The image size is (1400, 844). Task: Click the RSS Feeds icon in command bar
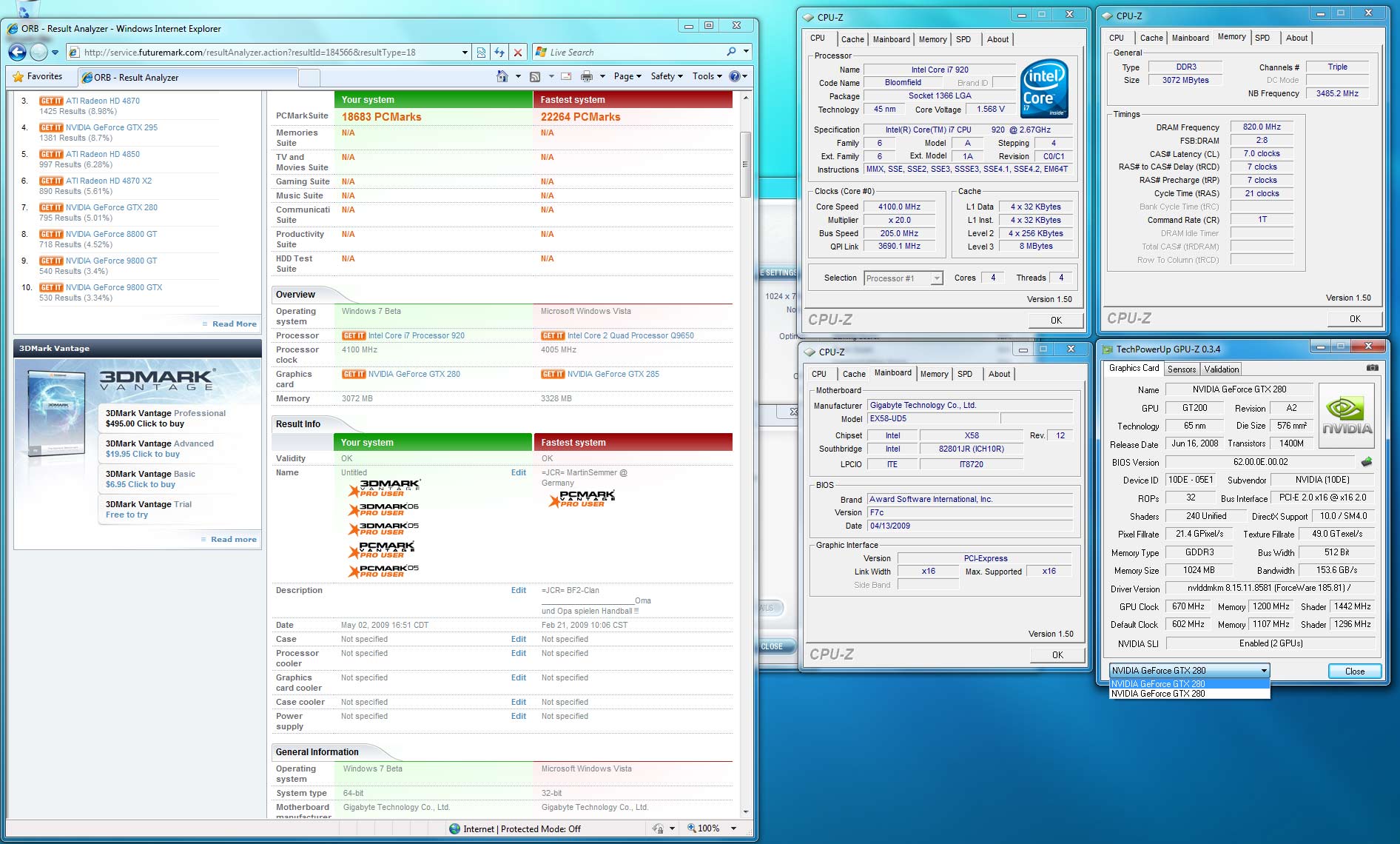point(535,76)
